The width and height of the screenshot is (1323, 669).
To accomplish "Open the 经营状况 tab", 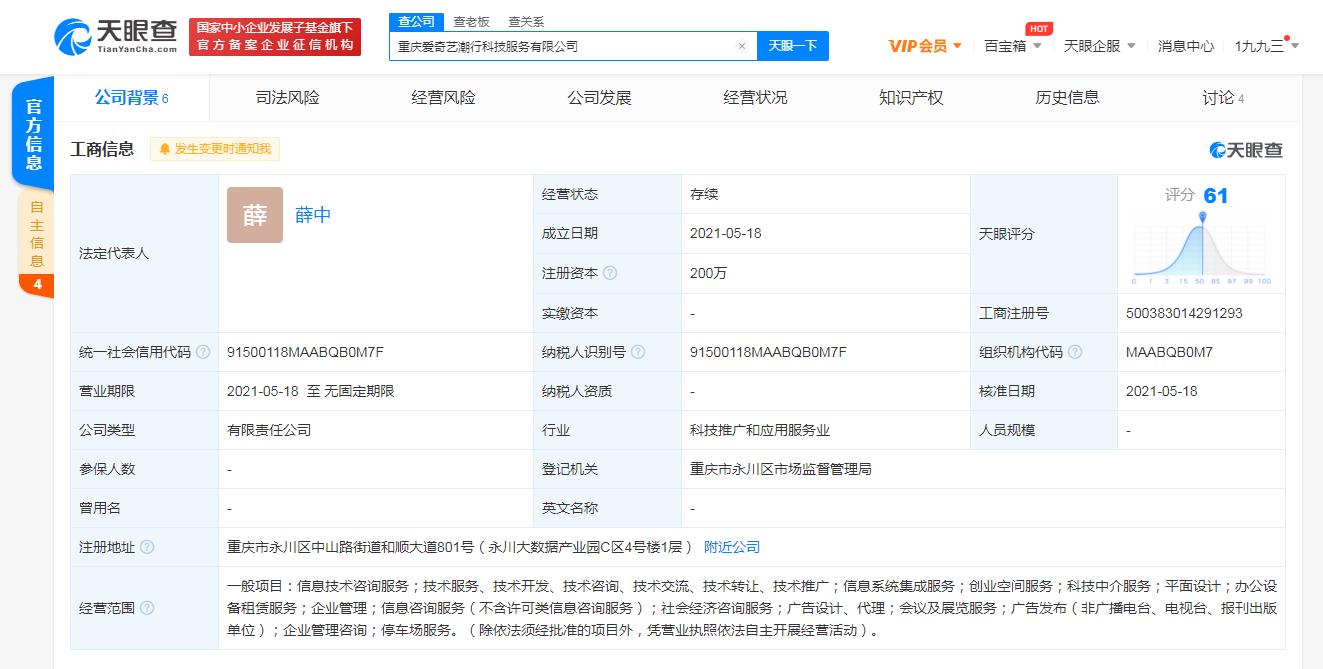I will (x=755, y=98).
